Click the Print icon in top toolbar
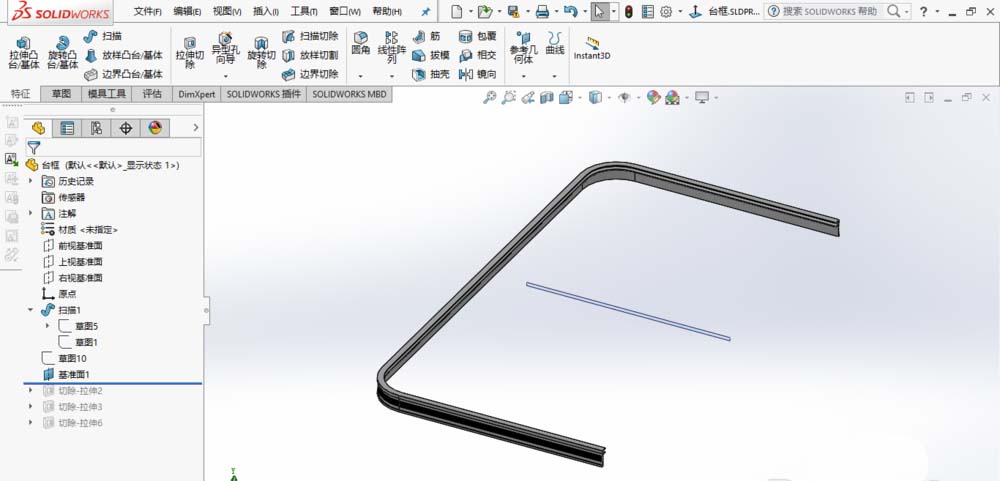This screenshot has height=481, width=1000. pyautogui.click(x=542, y=11)
